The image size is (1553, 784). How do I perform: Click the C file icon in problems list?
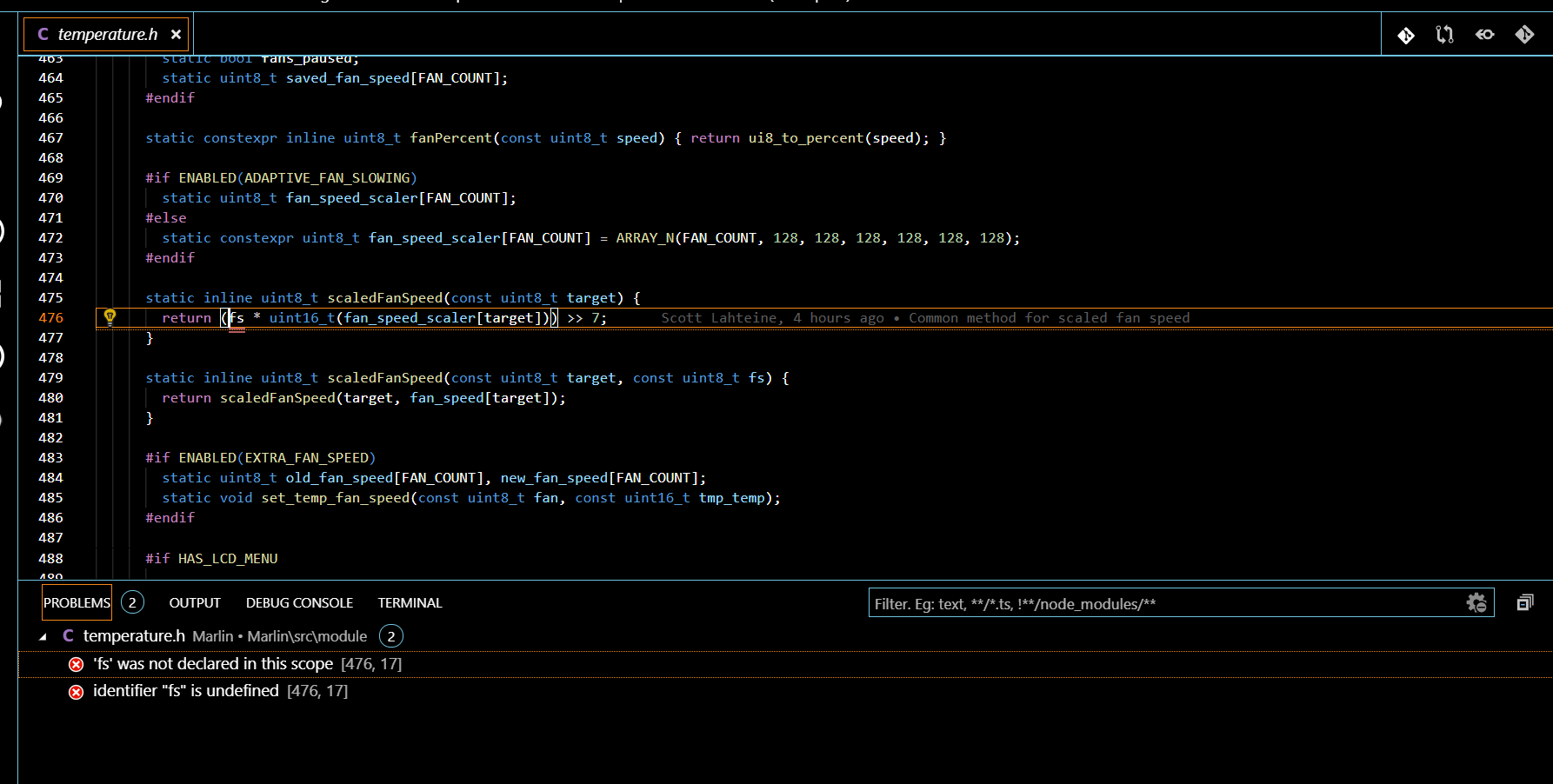(68, 636)
